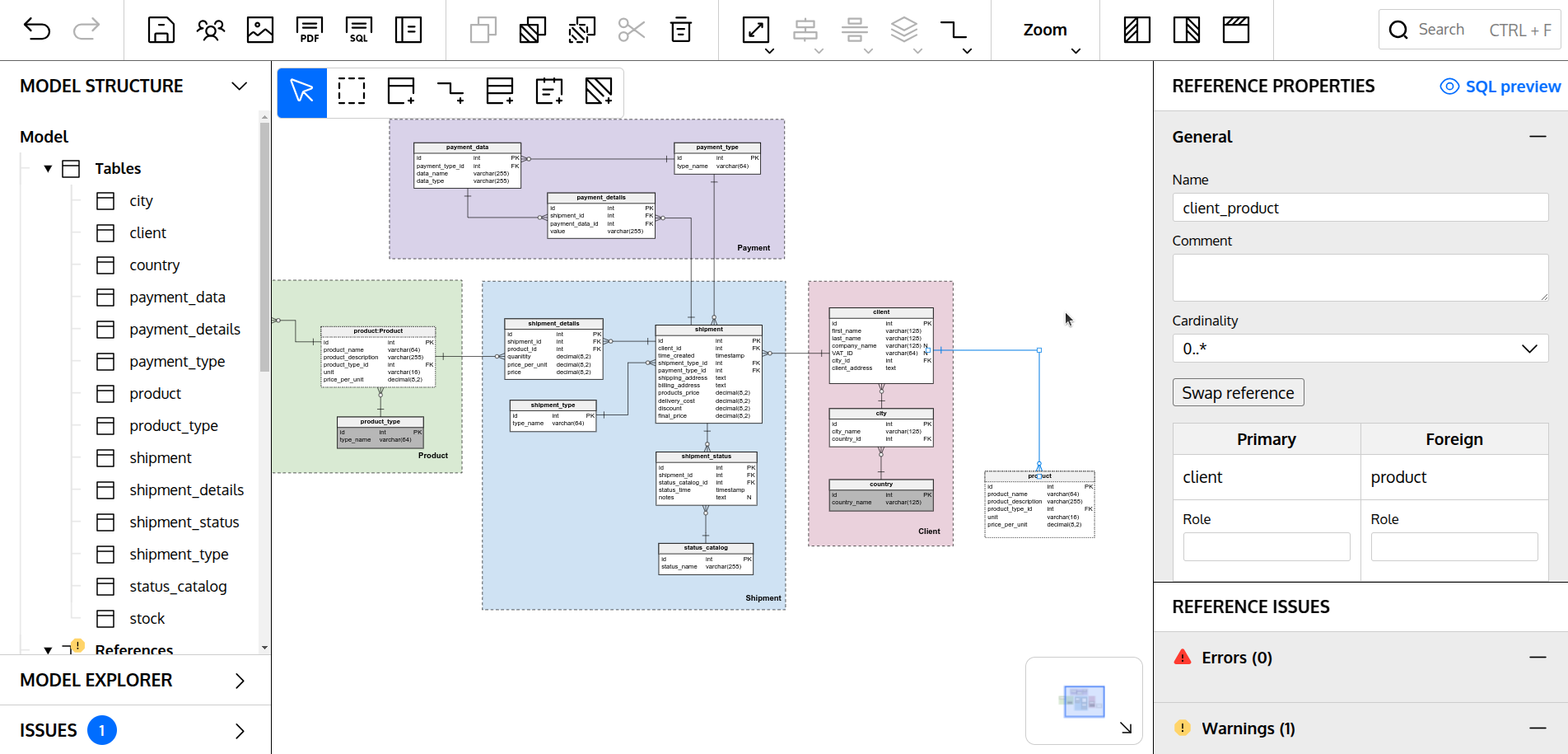Toggle the left panel layout icon
Image resolution: width=1568 pixels, height=754 pixels.
[x=1137, y=30]
